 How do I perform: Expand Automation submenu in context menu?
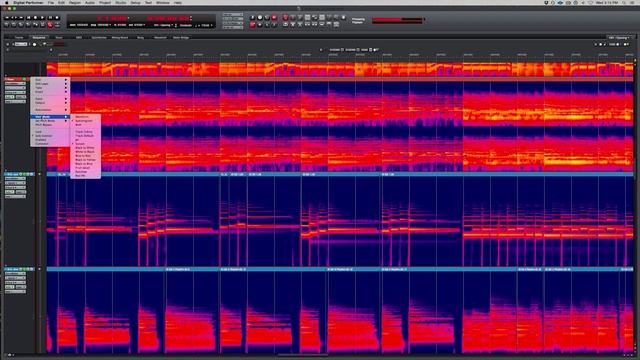point(50,110)
